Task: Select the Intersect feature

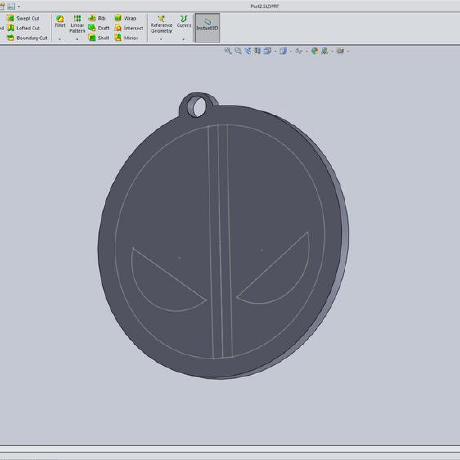Action: point(129,28)
